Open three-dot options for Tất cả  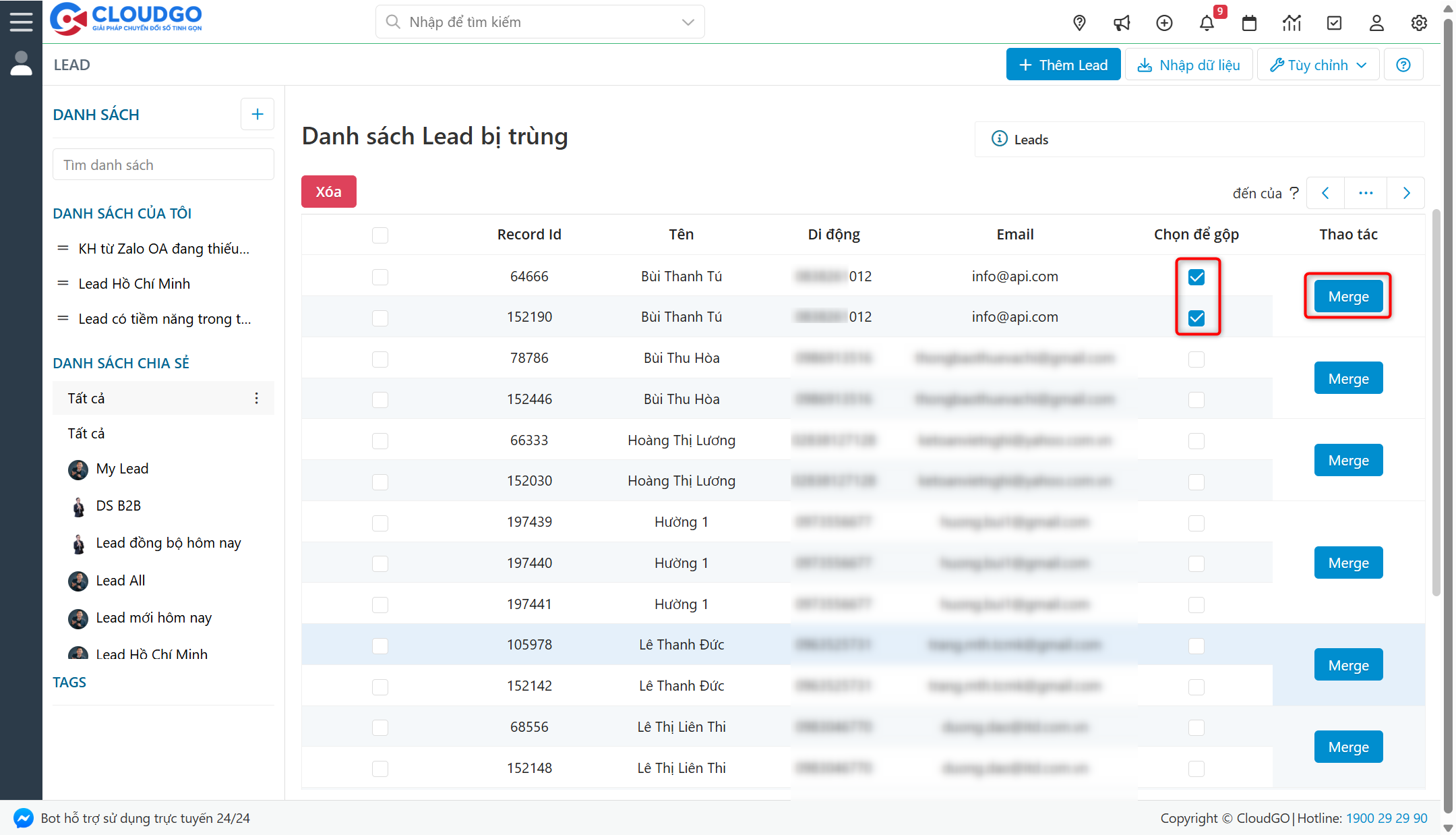256,398
